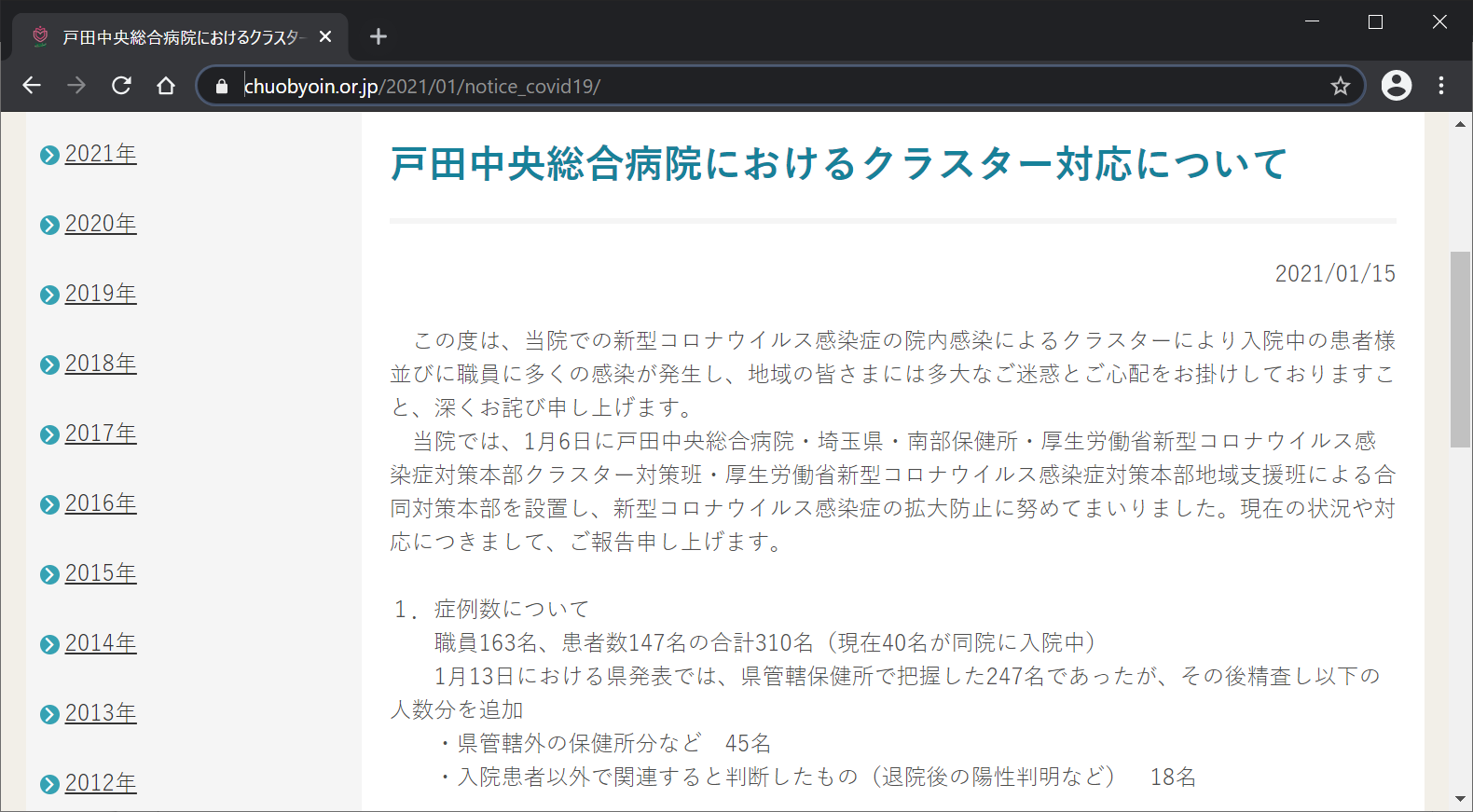Click the arrow icon beside 2013年
Screen dimensions: 1473x812
pyautogui.click(x=49, y=714)
